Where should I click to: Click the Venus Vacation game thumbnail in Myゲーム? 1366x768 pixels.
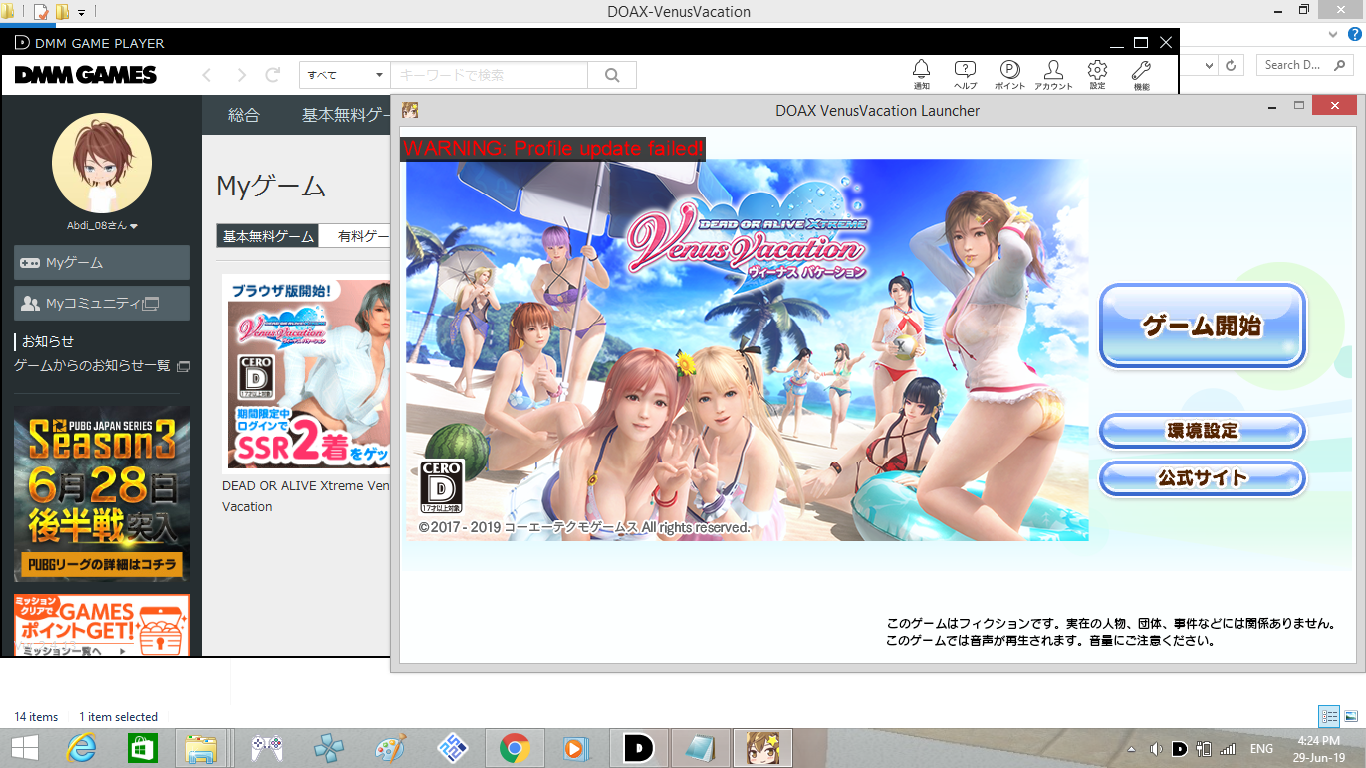[311, 372]
